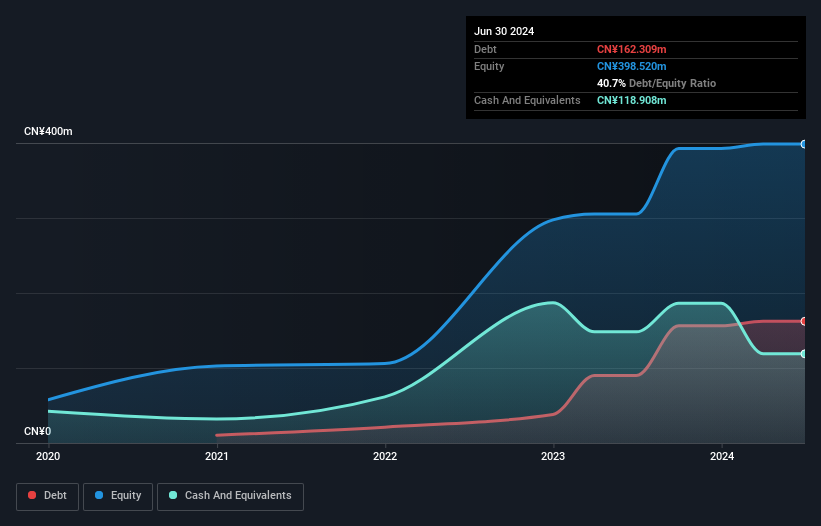Select the Cash endpoint marker on chart
The image size is (821, 526).
804,354
